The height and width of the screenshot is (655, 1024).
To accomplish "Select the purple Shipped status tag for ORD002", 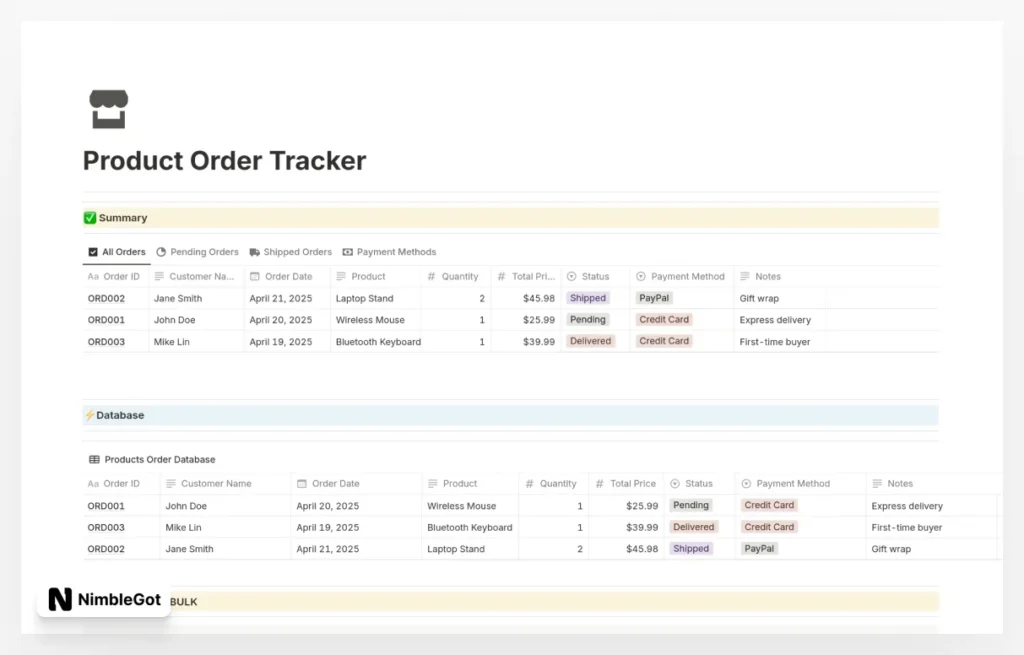I will point(588,298).
